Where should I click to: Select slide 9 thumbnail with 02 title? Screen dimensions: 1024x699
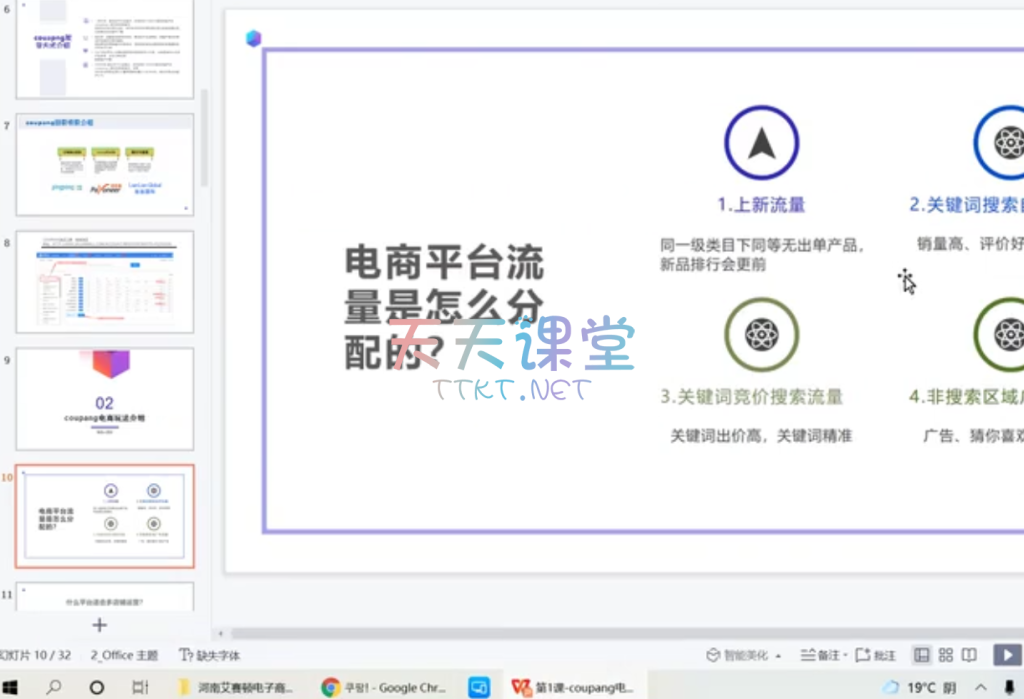tap(104, 398)
